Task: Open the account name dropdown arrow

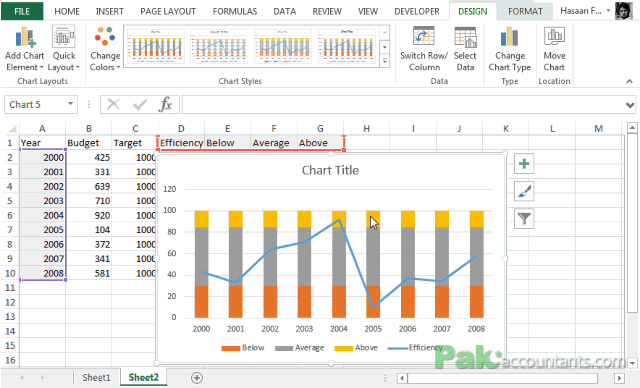Action: coord(608,11)
